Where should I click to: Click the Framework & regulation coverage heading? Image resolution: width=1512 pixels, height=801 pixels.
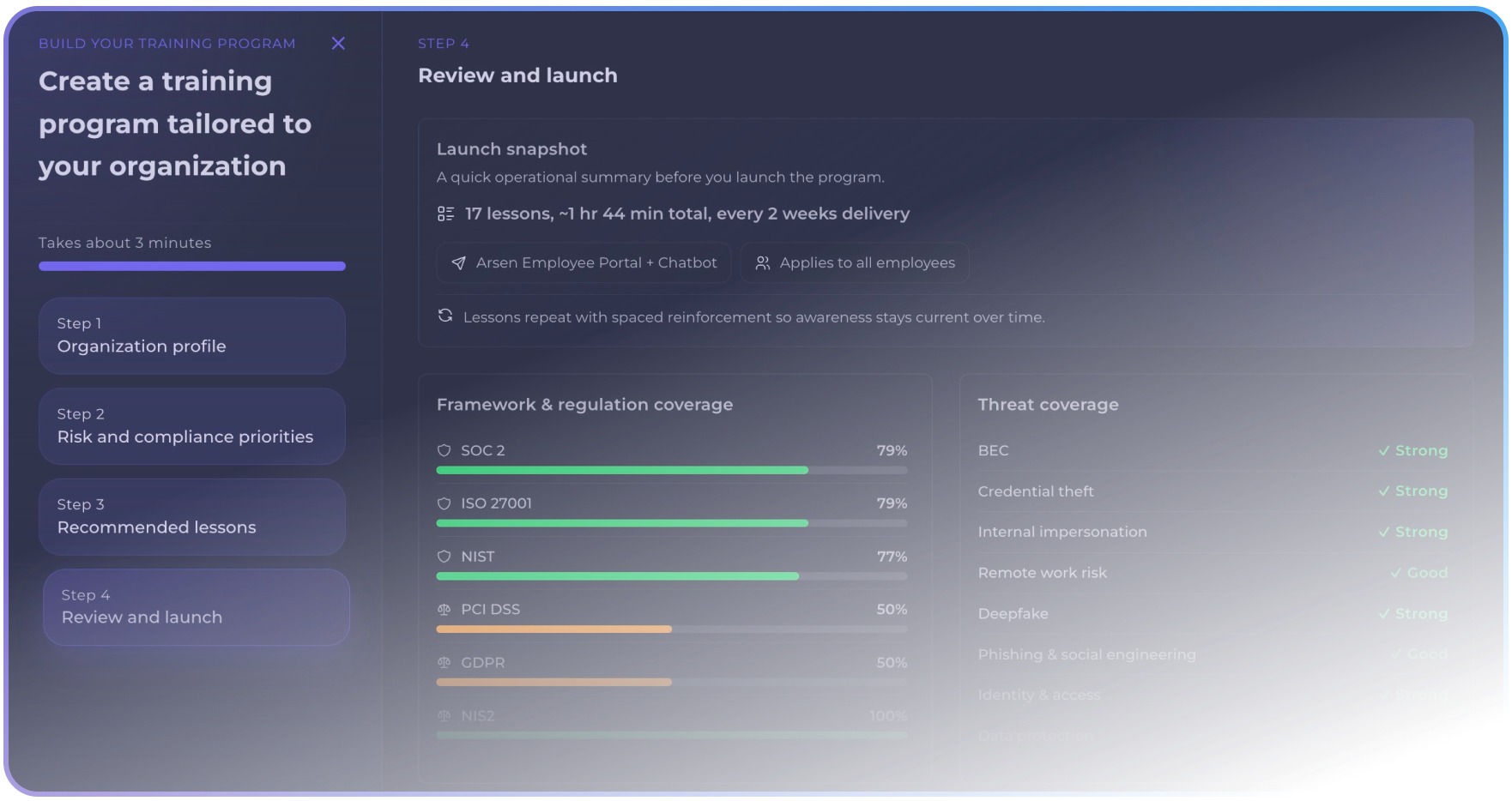[x=584, y=405]
